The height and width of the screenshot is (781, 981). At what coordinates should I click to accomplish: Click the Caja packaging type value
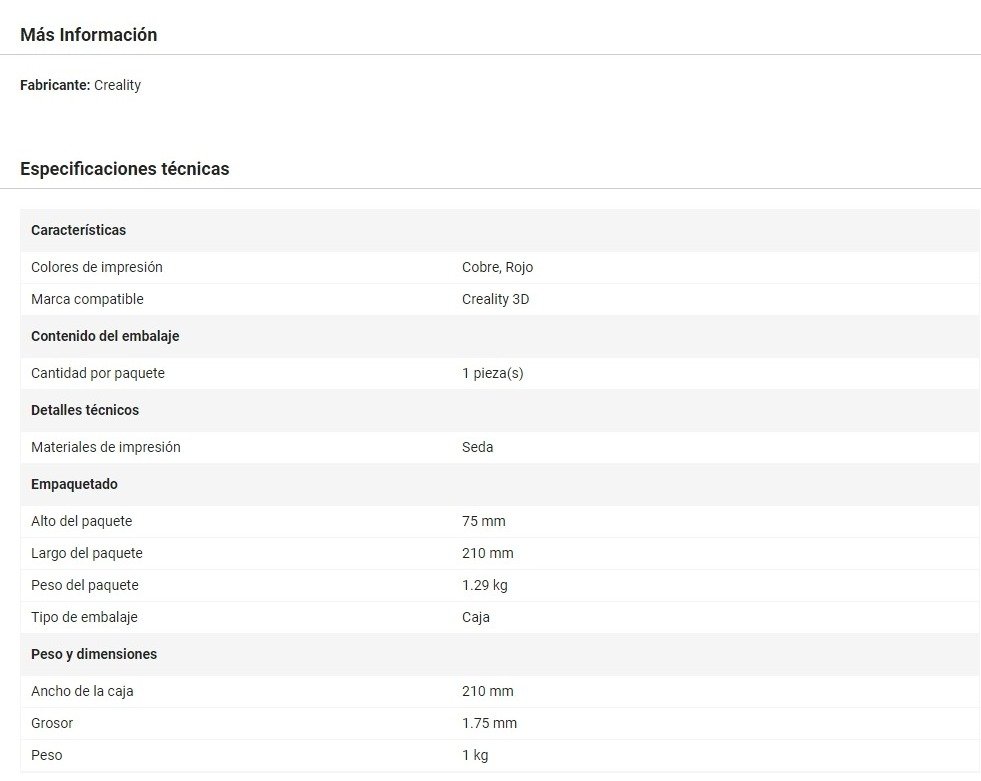point(475,617)
